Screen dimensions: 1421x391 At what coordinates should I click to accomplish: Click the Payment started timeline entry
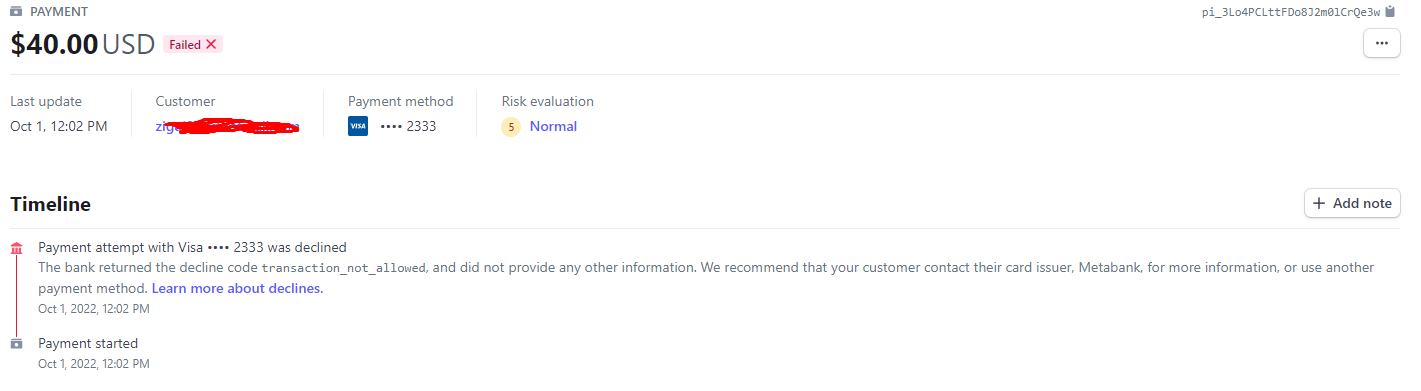[88, 343]
